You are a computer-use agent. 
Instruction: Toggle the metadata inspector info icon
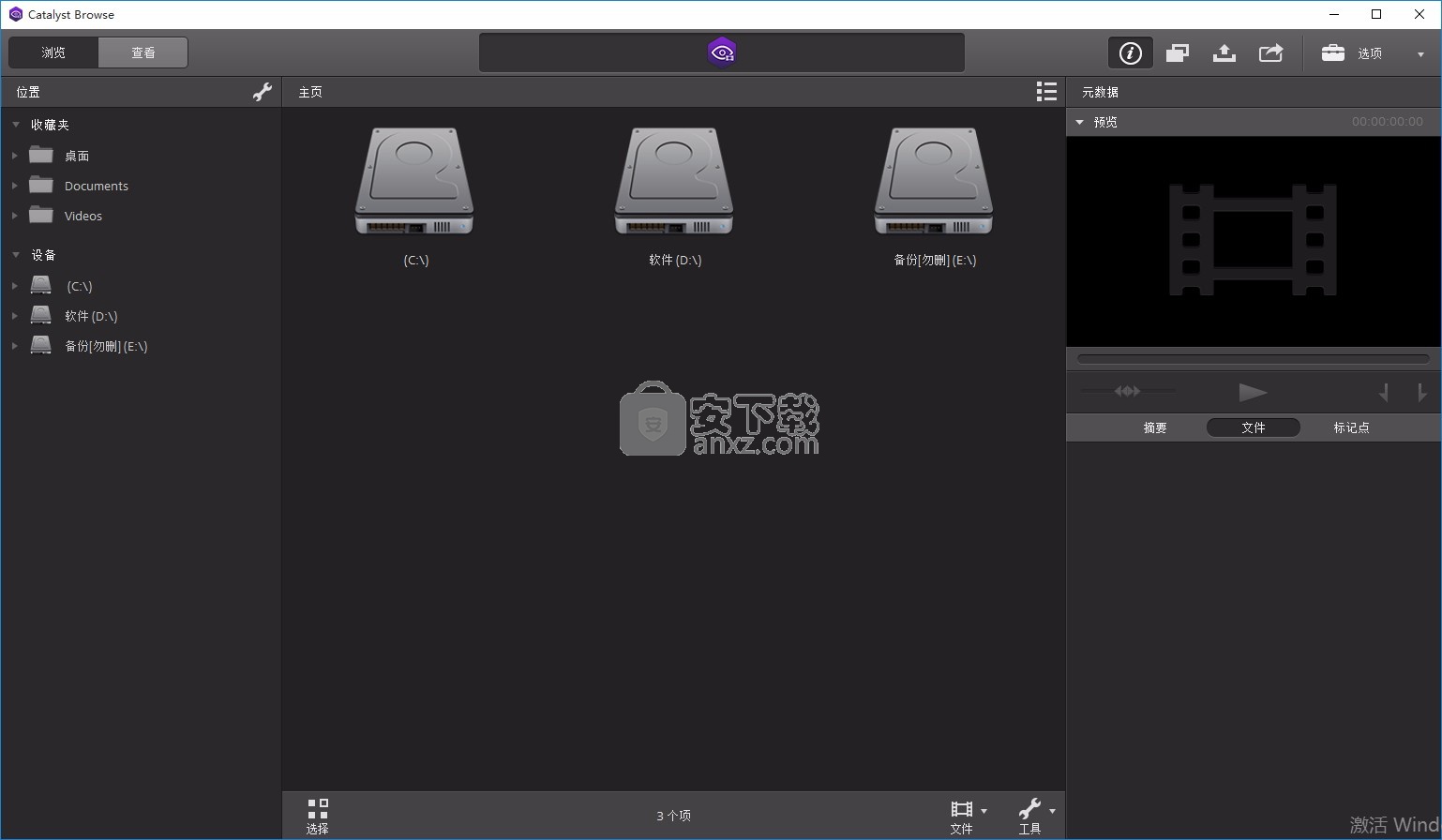(x=1130, y=52)
